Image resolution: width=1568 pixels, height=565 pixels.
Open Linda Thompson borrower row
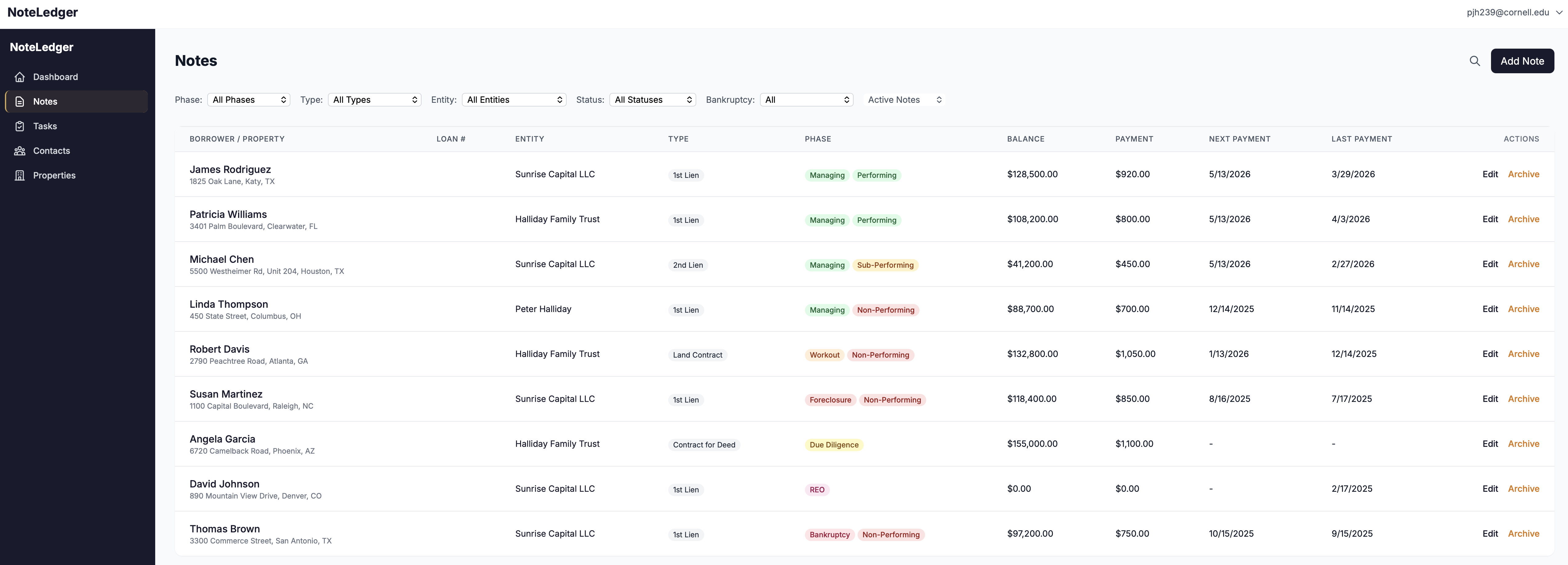228,305
